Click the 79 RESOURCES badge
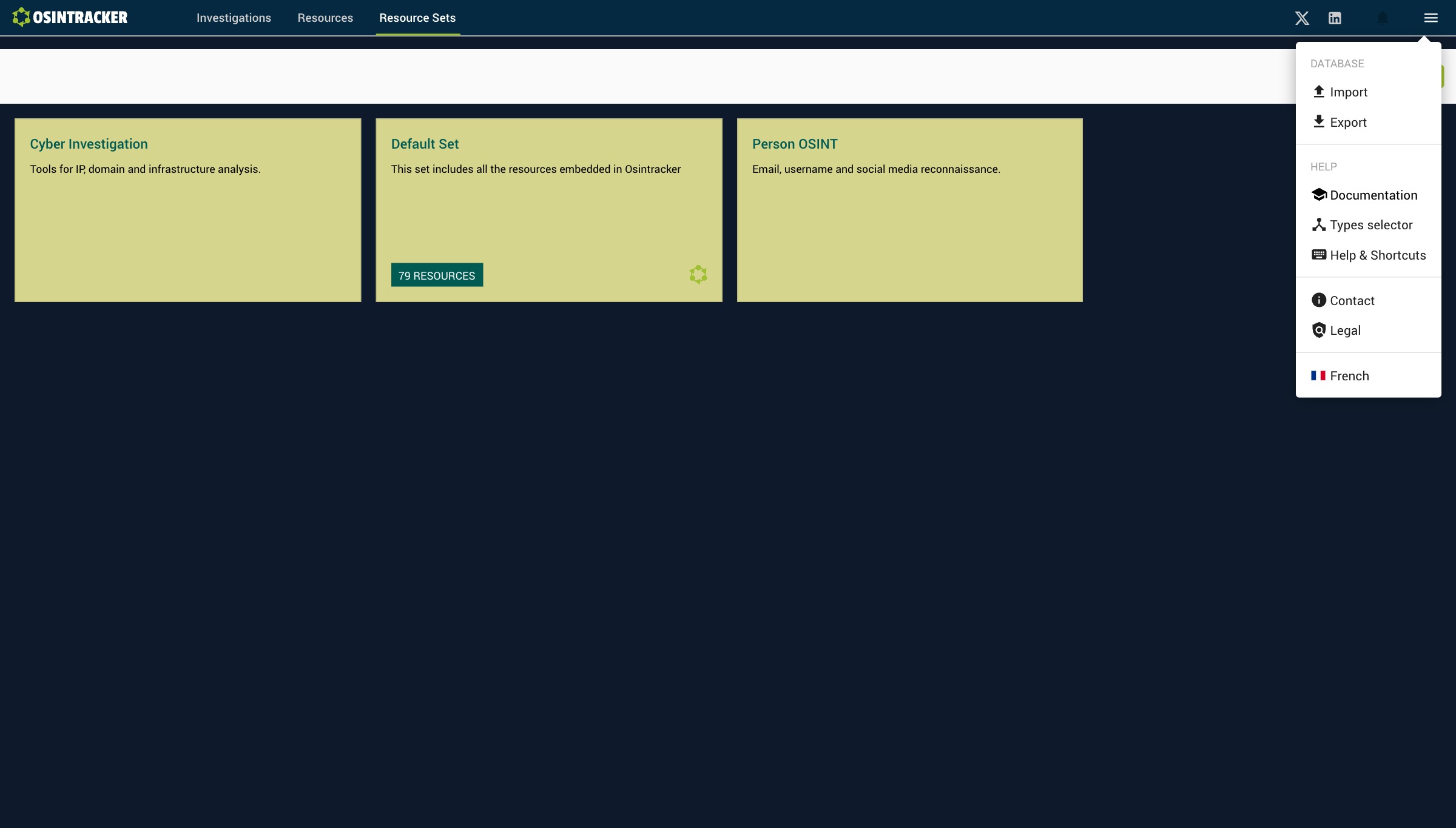Screen dimensions: 1456x828 [437, 275]
